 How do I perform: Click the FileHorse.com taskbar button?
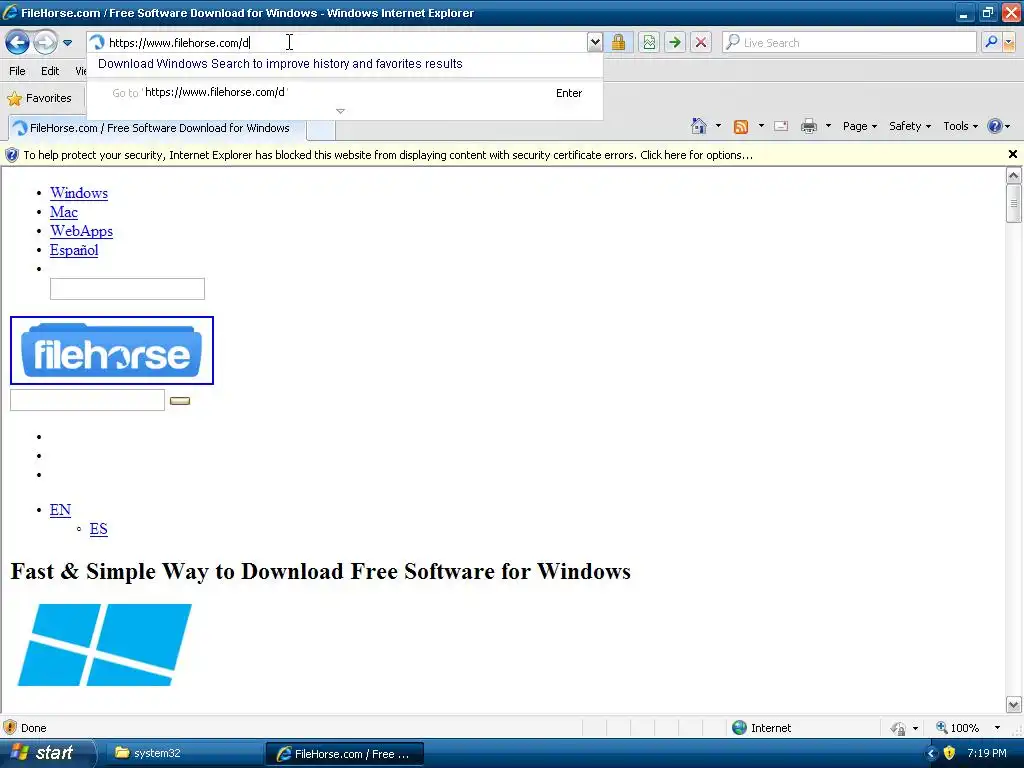(x=345, y=754)
